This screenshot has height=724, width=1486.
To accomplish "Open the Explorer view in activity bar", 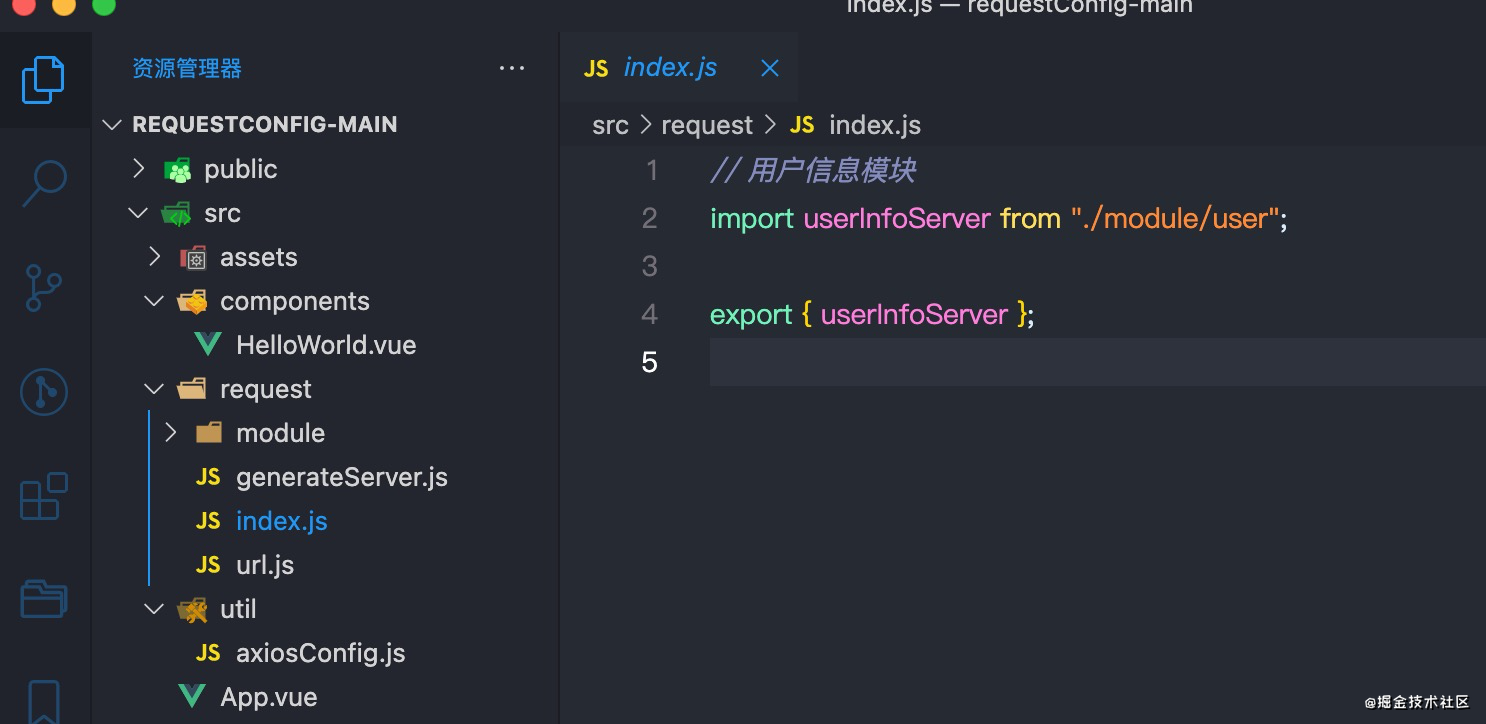I will click(x=43, y=80).
